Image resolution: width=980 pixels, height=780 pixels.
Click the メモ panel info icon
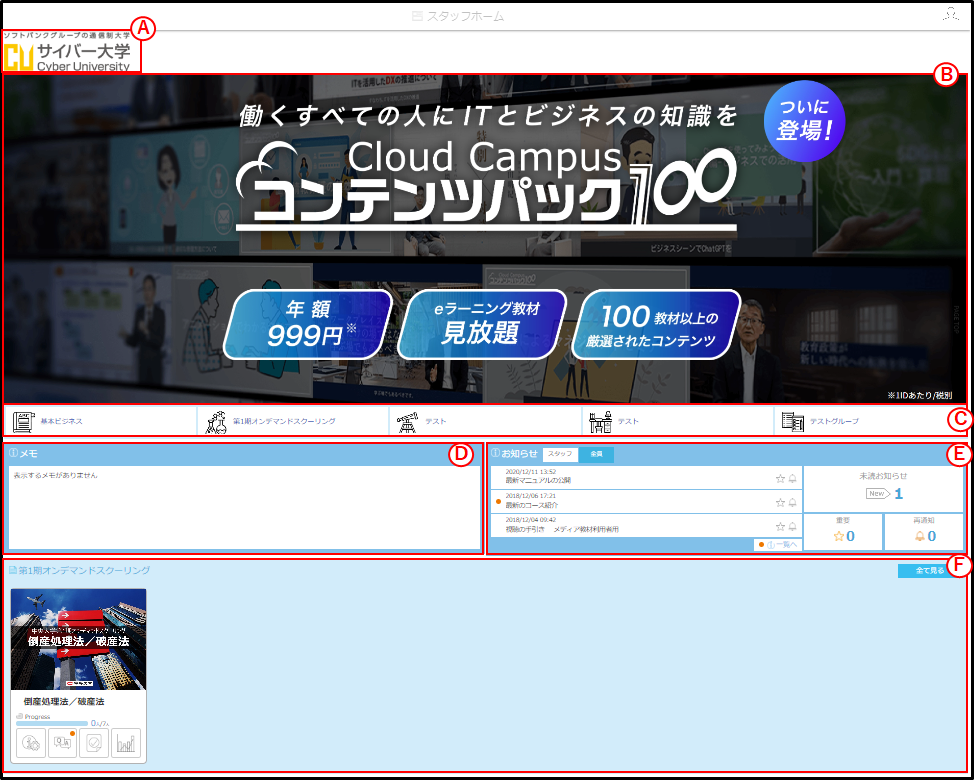13,453
